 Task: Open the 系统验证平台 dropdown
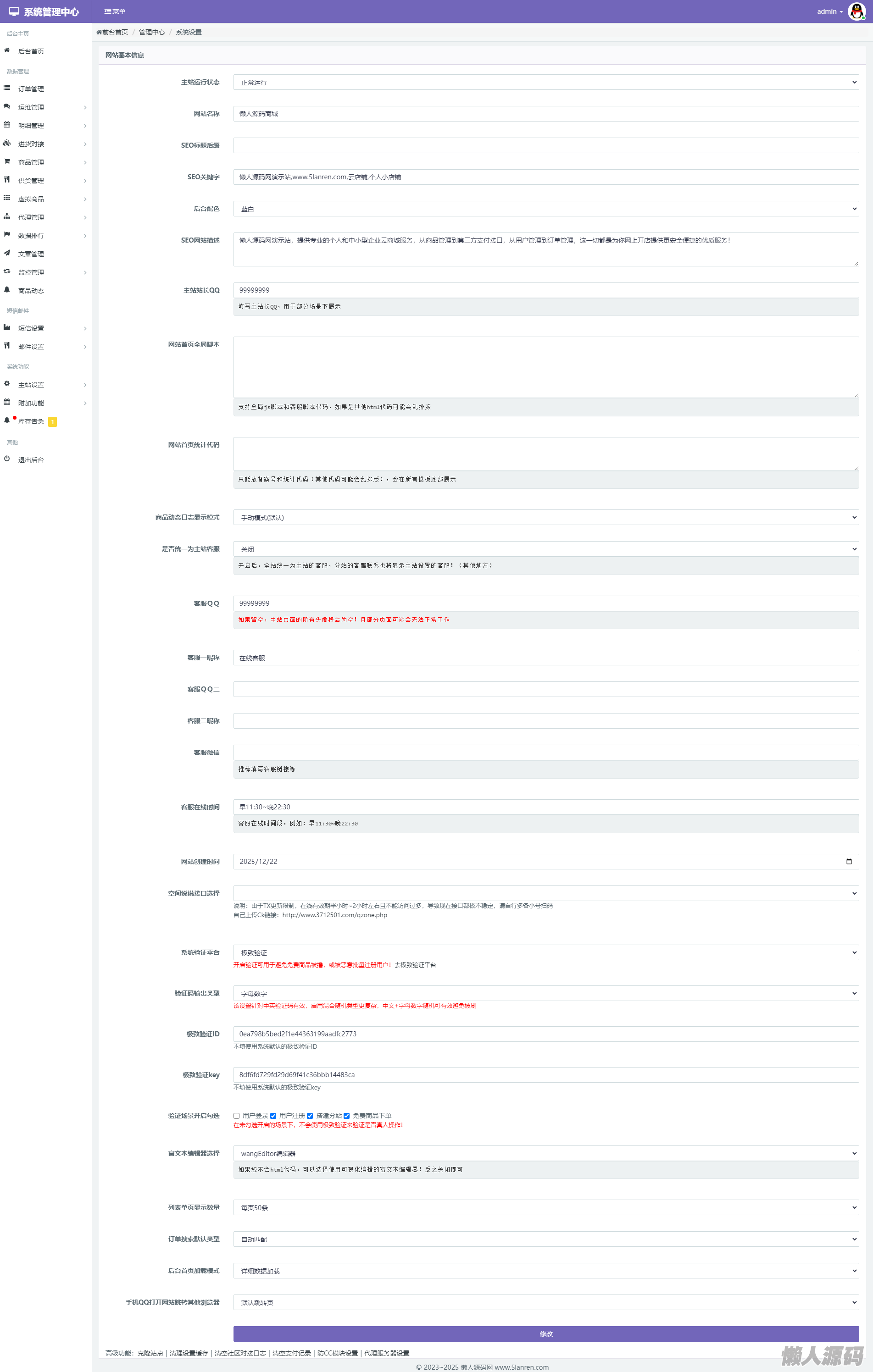546,952
